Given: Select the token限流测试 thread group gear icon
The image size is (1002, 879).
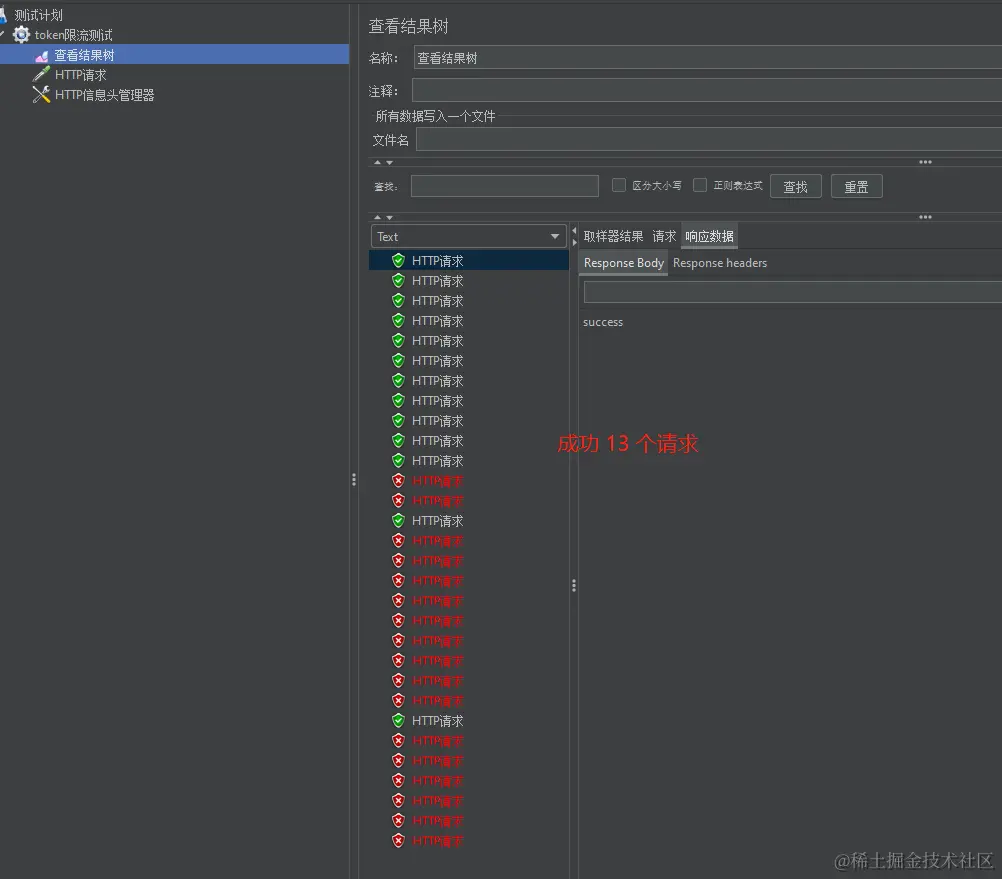Looking at the screenshot, I should coord(22,34).
